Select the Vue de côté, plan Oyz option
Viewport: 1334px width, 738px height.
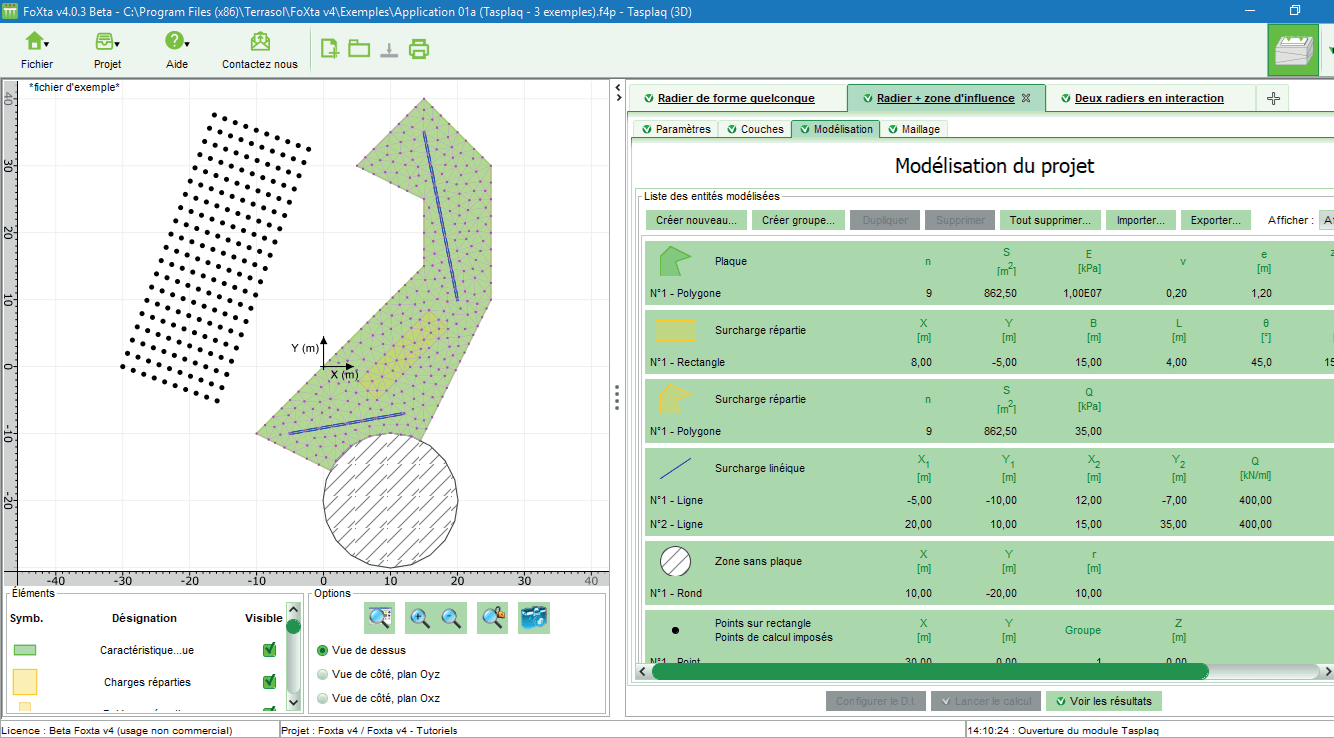tap(322, 674)
